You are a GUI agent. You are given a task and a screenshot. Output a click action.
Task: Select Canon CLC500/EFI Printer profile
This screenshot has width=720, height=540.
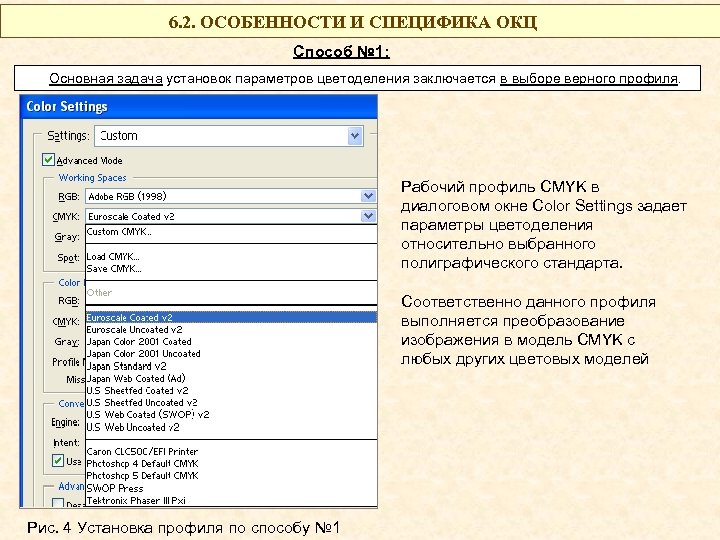231,451
